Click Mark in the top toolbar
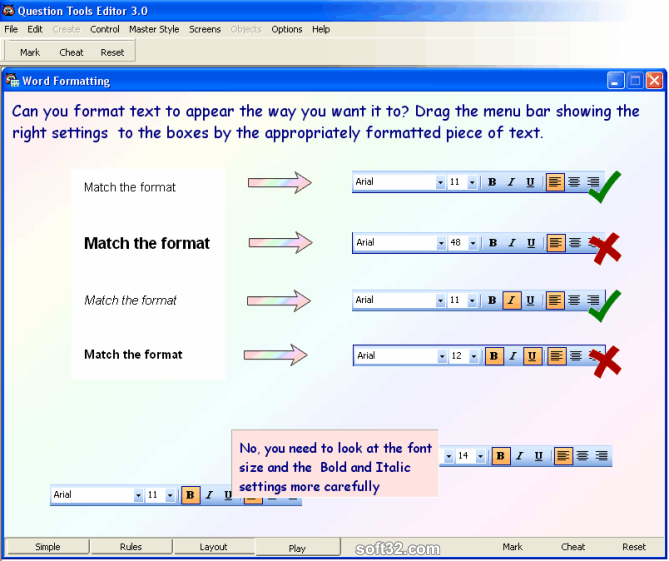Screen dimensions: 669x561 click(30, 52)
